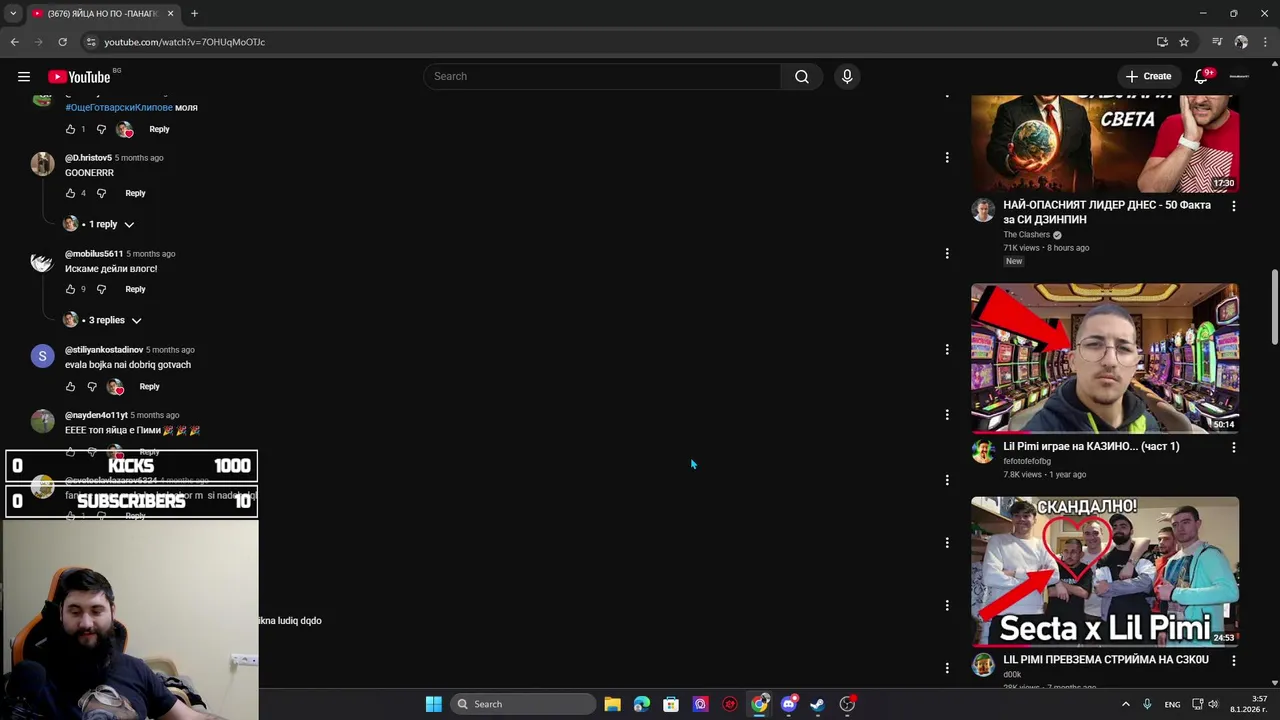Open actions menu for stiliyankostadinov comment

947,349
